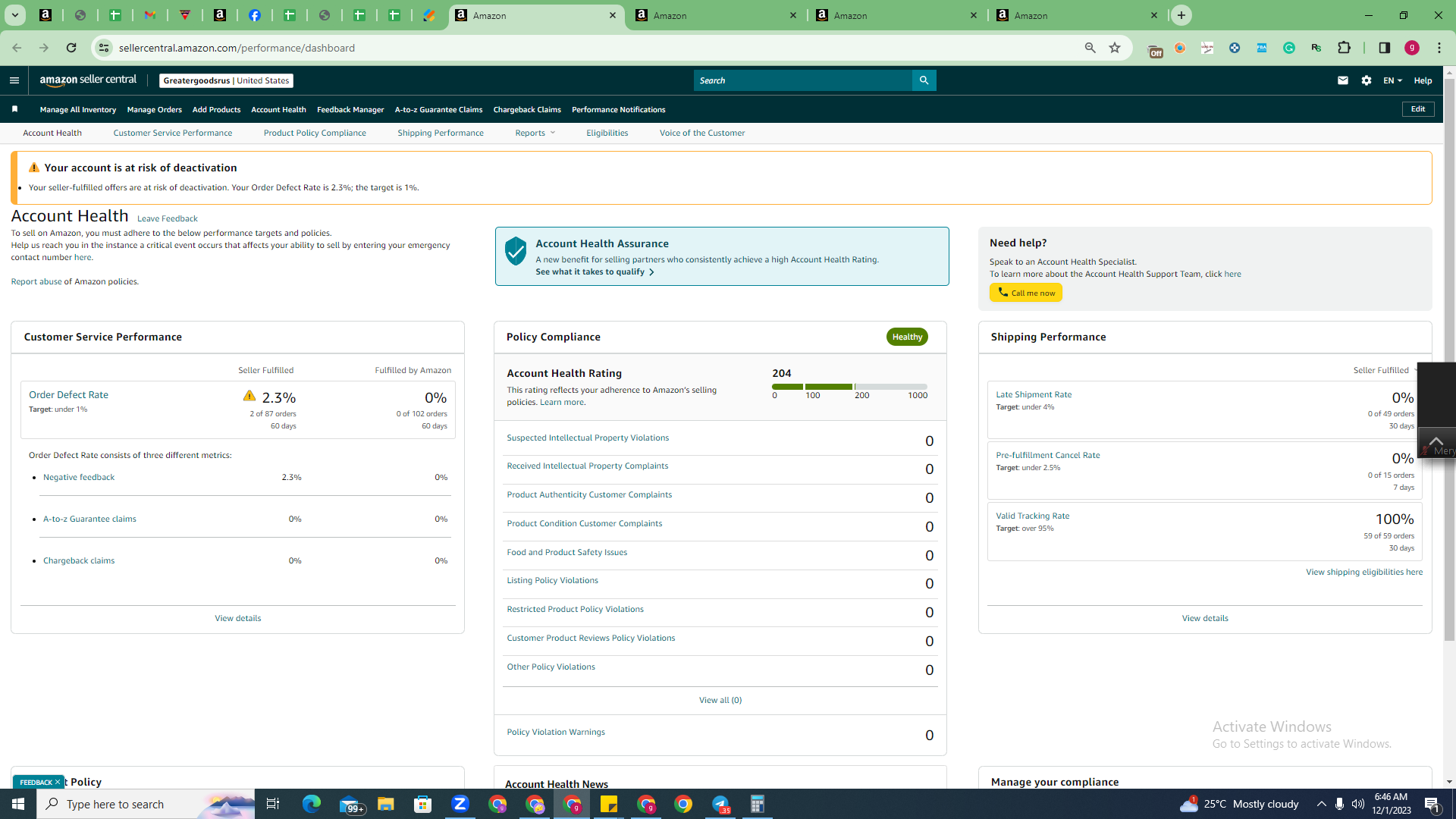Switch to Shipping Performance tab
This screenshot has height=819, width=1456.
click(441, 133)
